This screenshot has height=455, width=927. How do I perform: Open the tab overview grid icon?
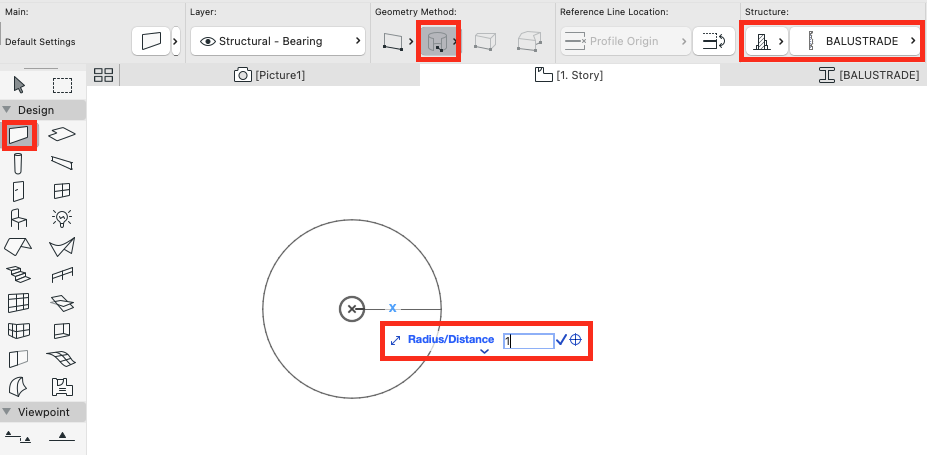[x=103, y=75]
